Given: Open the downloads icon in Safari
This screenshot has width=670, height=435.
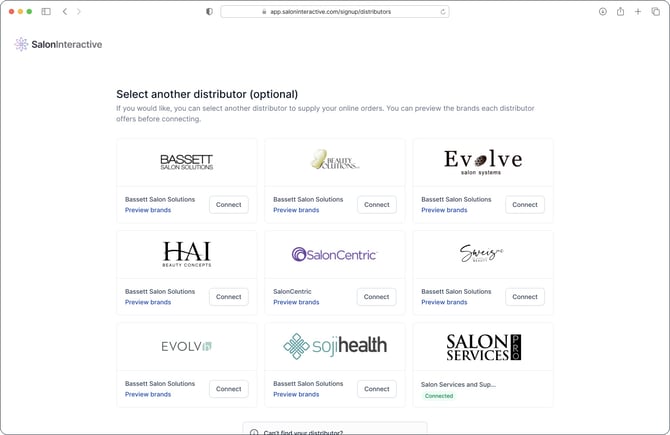Looking at the screenshot, I should [602, 12].
